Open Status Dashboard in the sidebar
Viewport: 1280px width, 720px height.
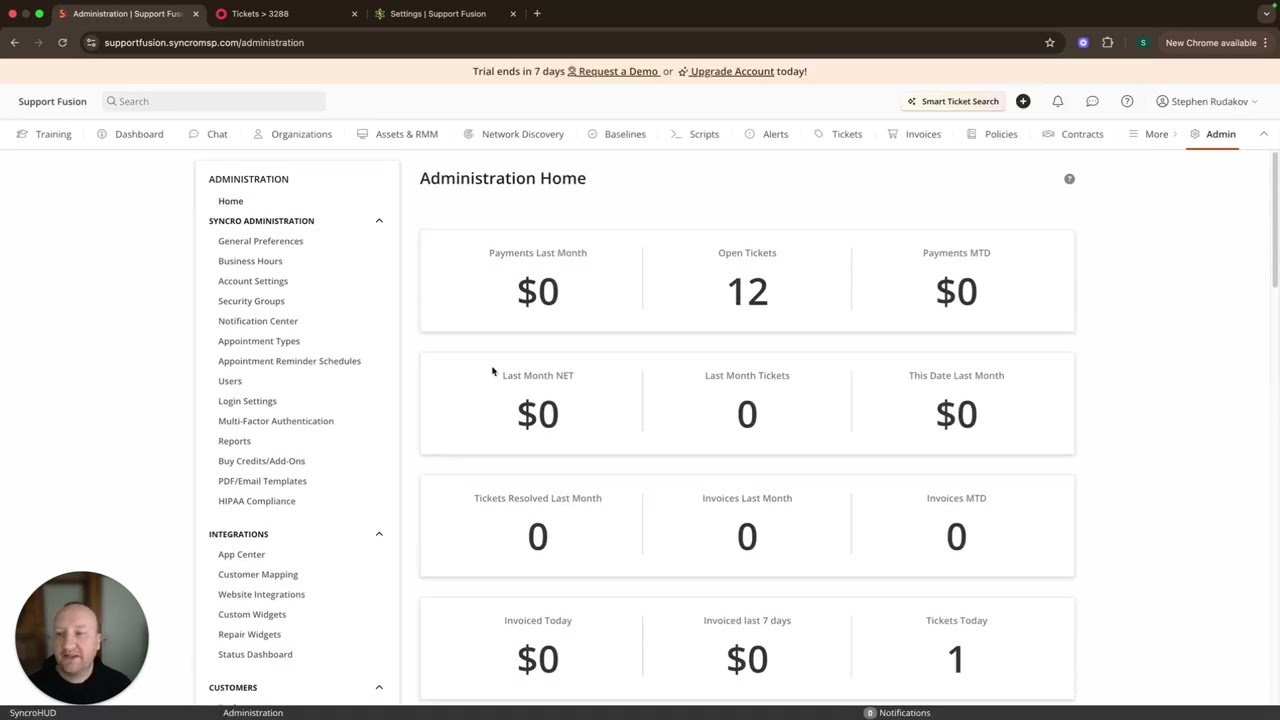click(255, 654)
